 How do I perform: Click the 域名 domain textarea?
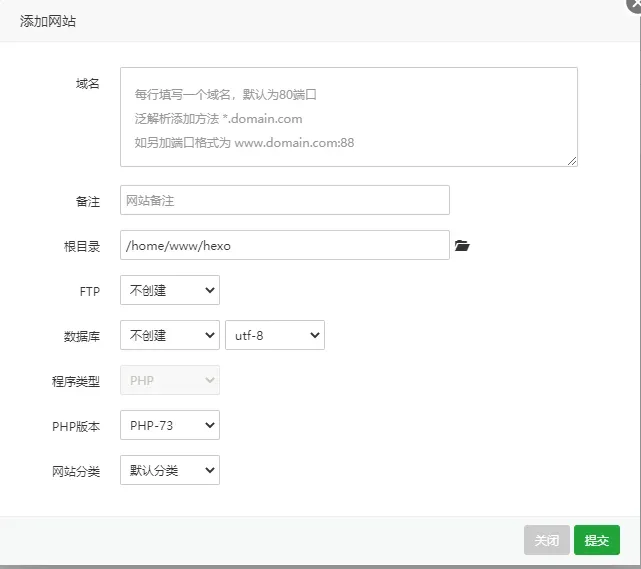click(349, 117)
